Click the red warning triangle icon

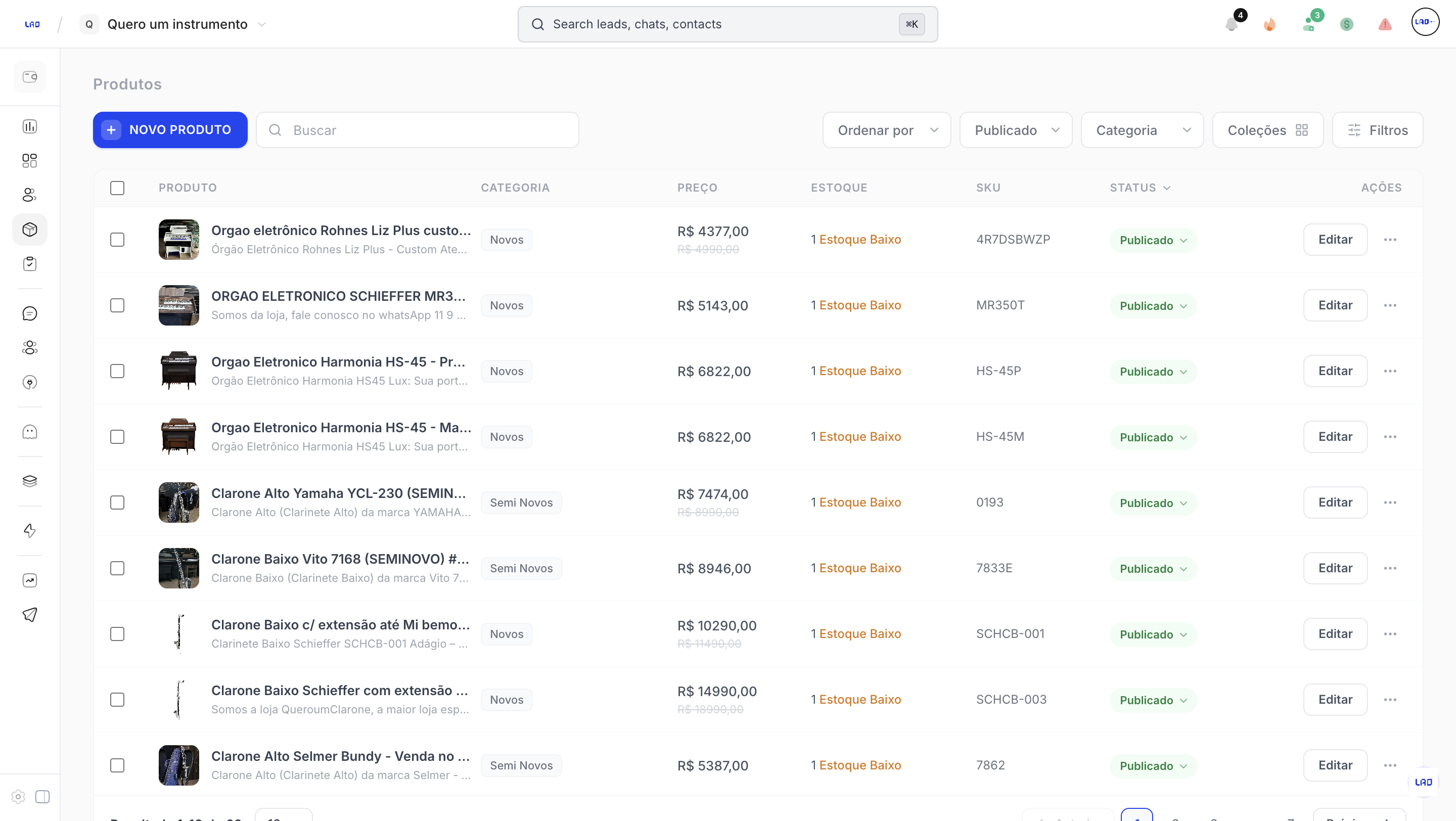(1385, 24)
